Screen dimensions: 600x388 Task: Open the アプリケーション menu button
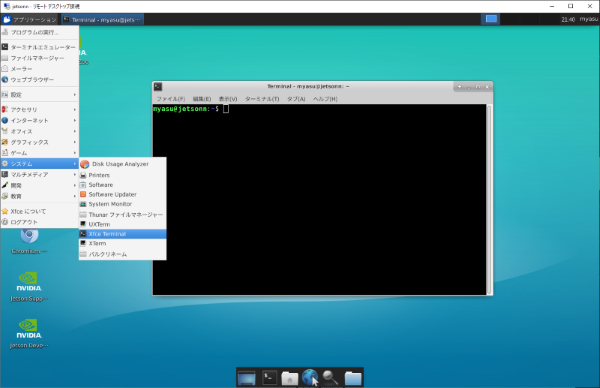30,20
